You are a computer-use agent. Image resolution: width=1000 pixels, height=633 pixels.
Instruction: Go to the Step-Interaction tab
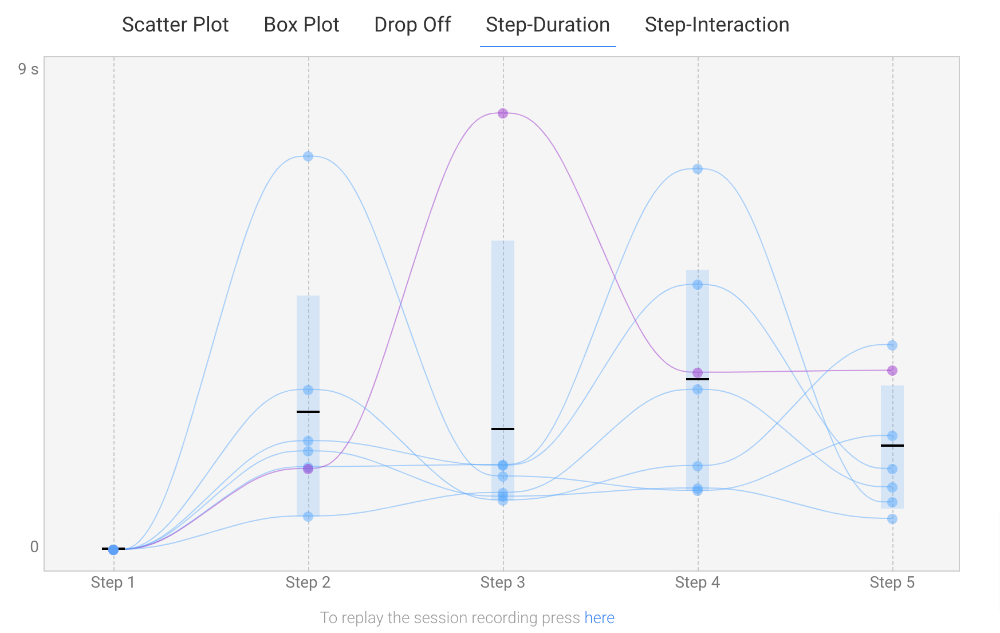coord(716,25)
